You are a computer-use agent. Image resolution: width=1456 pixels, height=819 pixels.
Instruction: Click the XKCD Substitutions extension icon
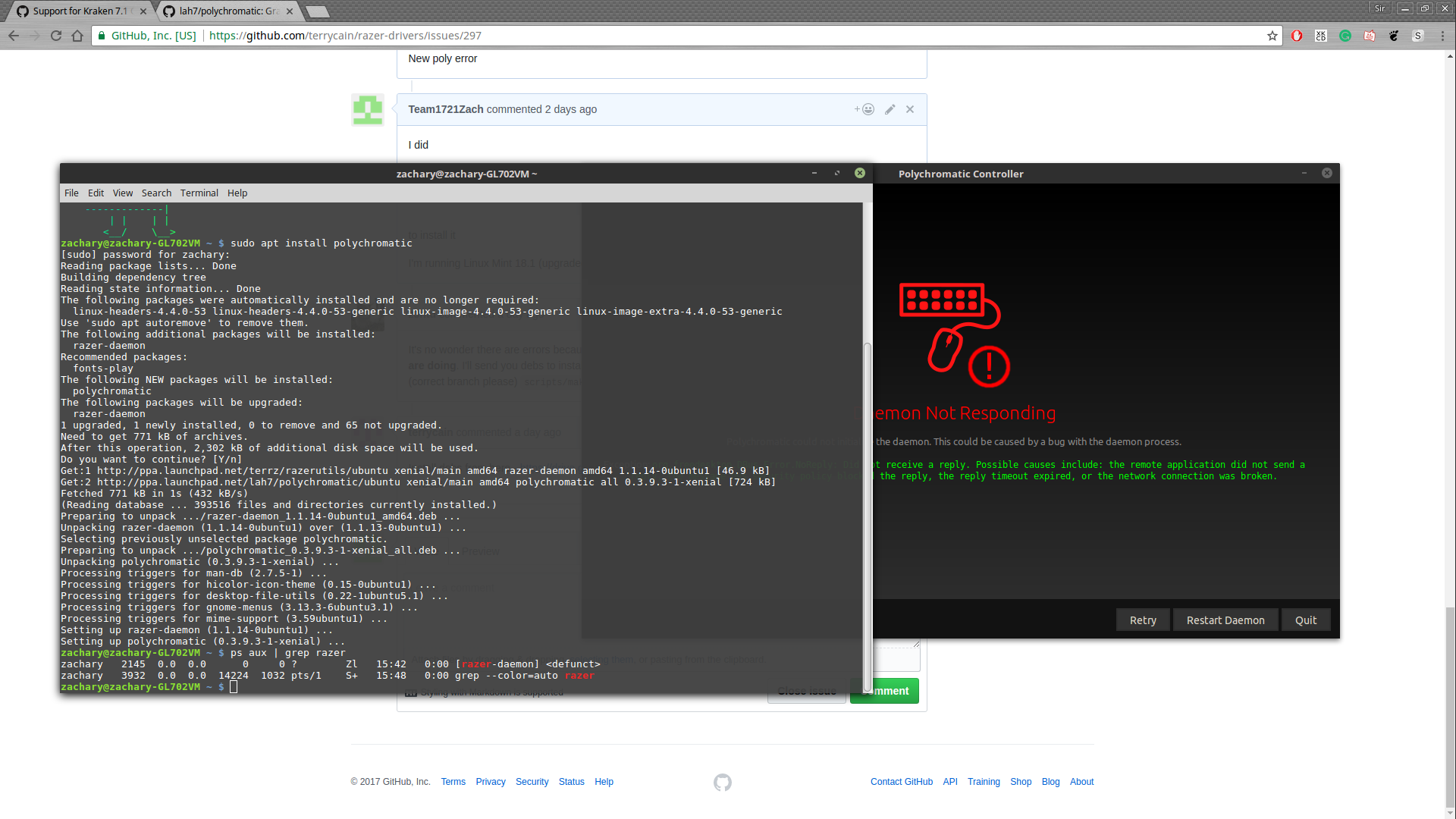[1320, 36]
